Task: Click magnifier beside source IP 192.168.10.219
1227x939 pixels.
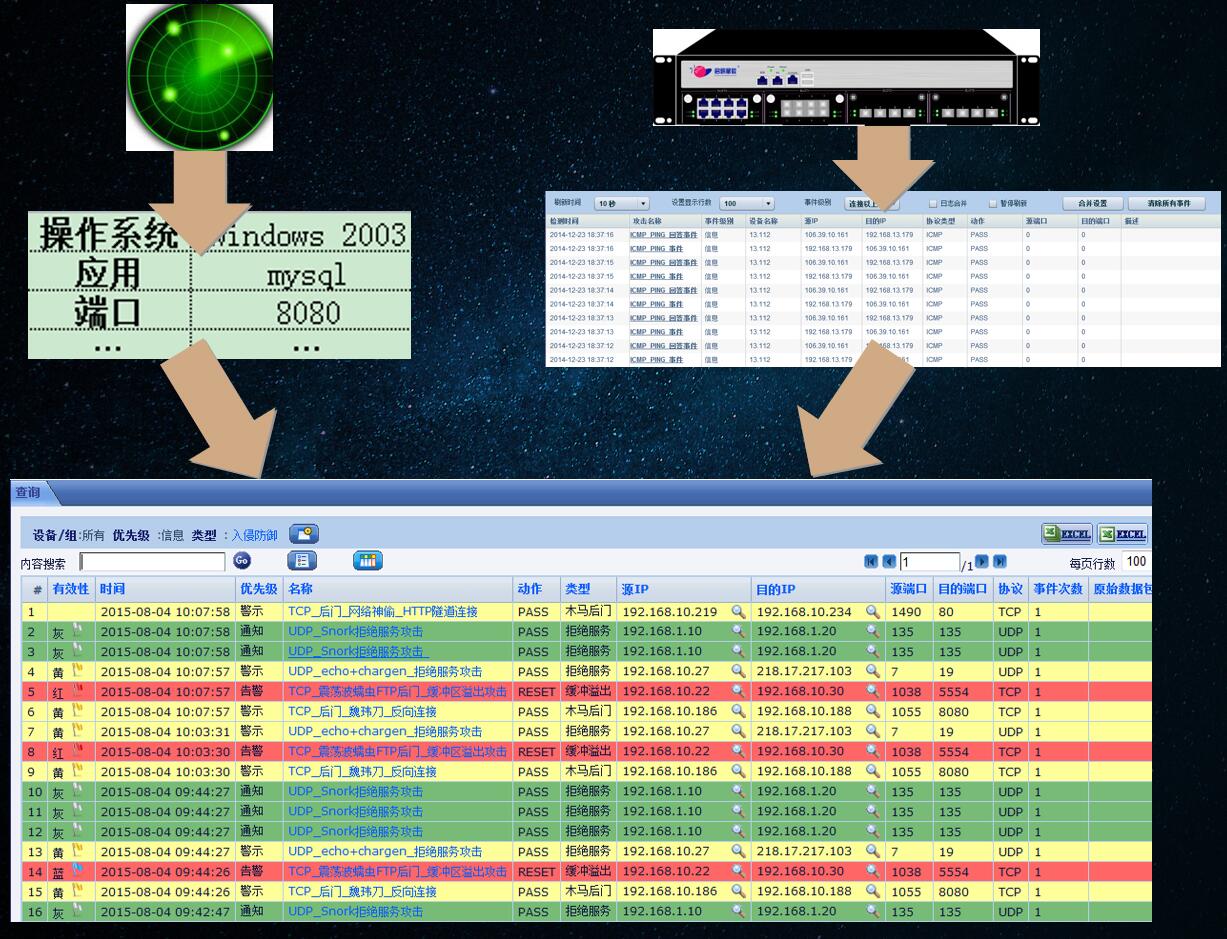Action: (x=738, y=611)
